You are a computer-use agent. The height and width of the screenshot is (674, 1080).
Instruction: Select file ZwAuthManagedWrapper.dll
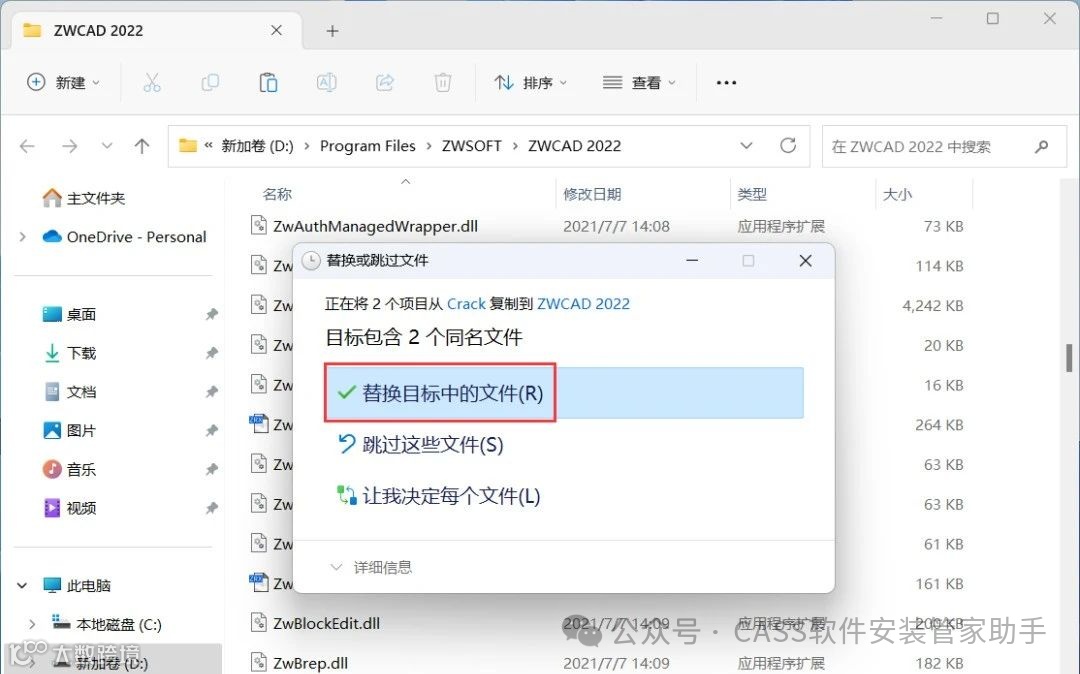(375, 227)
